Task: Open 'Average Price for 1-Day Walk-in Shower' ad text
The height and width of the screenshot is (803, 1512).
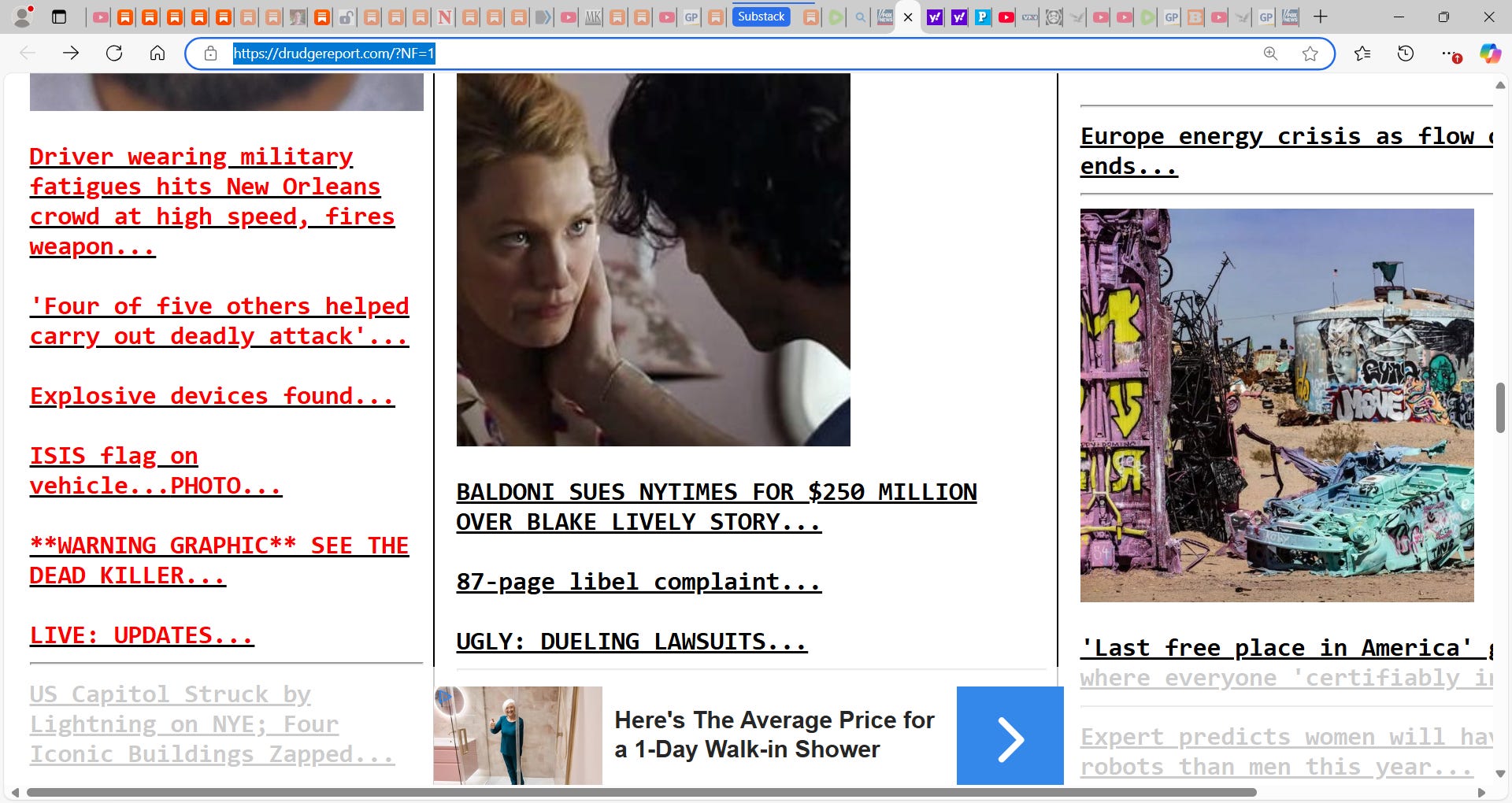Action: pos(774,735)
